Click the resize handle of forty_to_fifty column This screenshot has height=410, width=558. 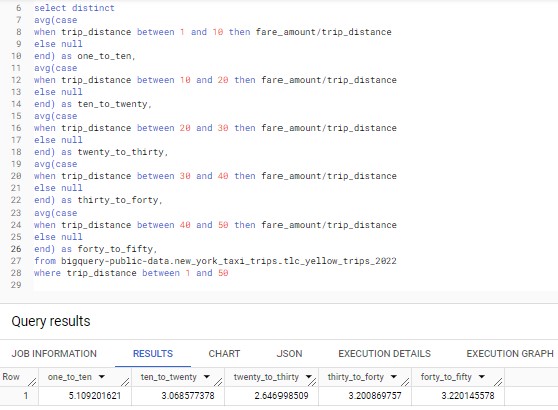(x=498, y=382)
